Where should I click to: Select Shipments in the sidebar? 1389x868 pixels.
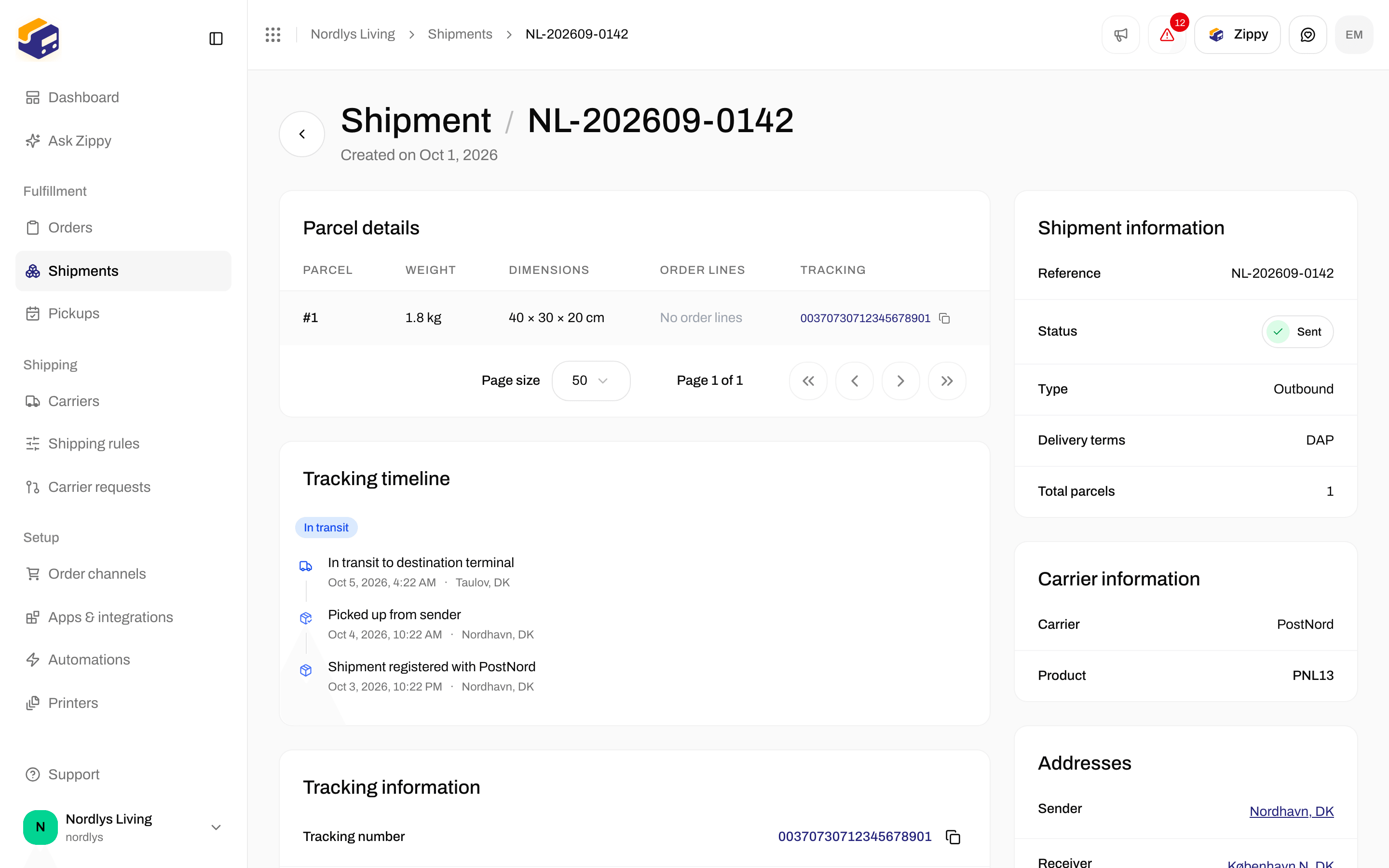point(123,271)
